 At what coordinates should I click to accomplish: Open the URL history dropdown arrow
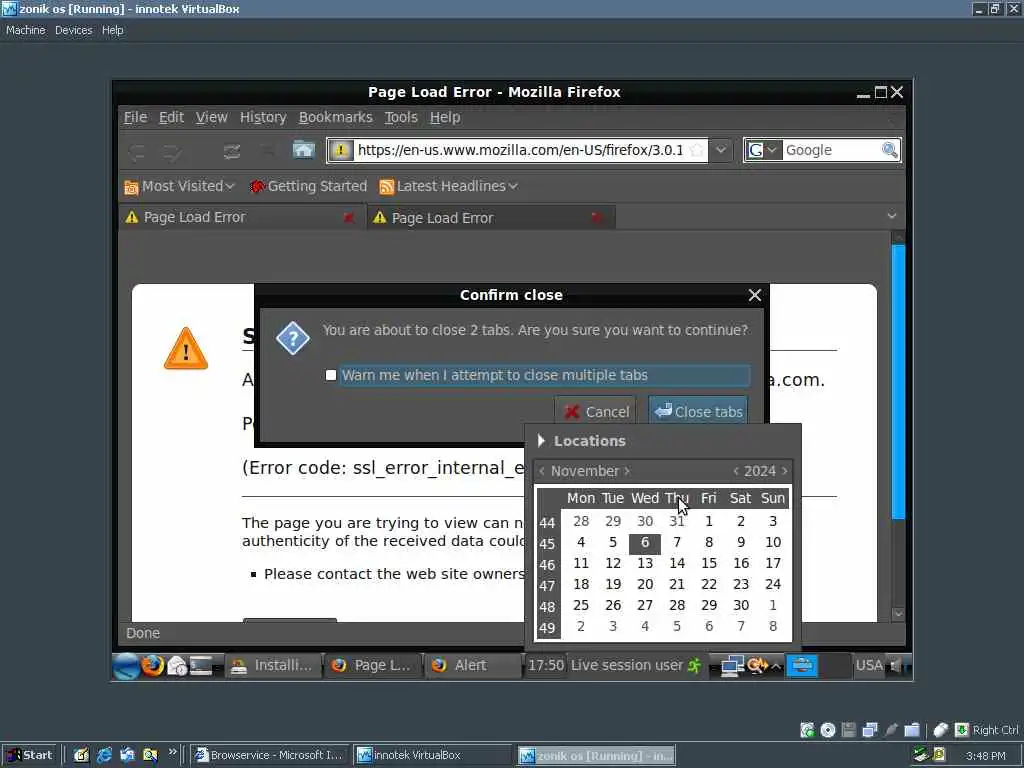720,150
